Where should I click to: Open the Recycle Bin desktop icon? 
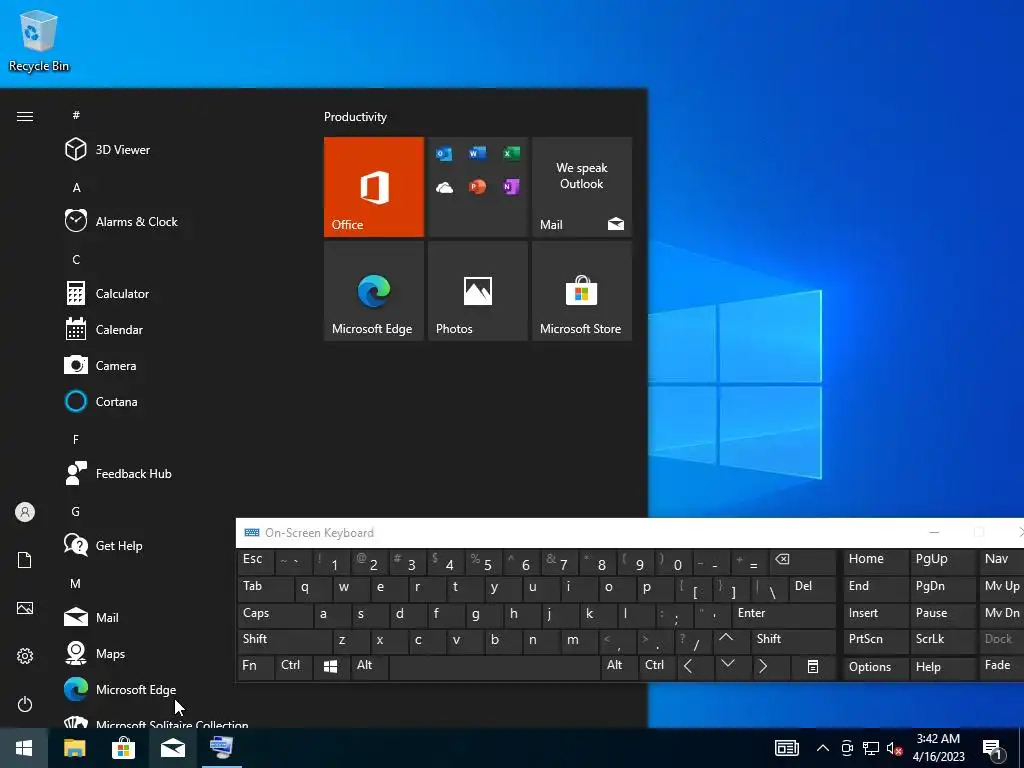39,40
